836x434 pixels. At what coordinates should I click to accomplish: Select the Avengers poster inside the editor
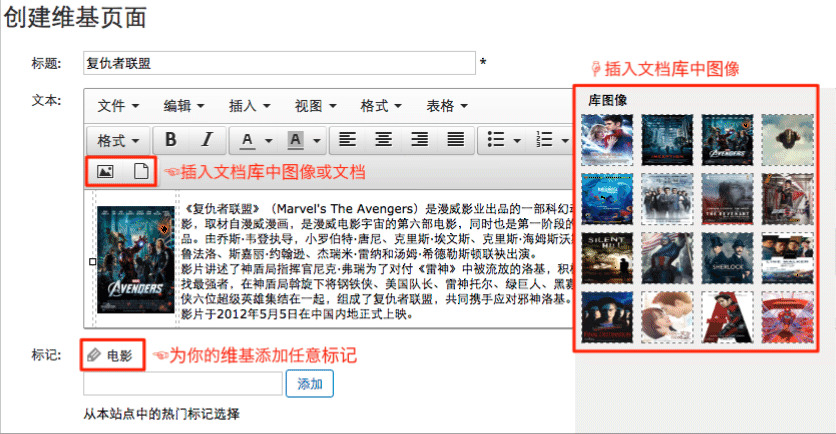click(x=135, y=260)
